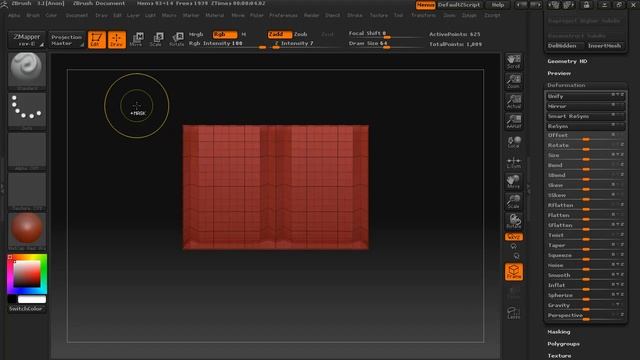
Task: Activate the Draw mode button
Action: (x=117, y=40)
